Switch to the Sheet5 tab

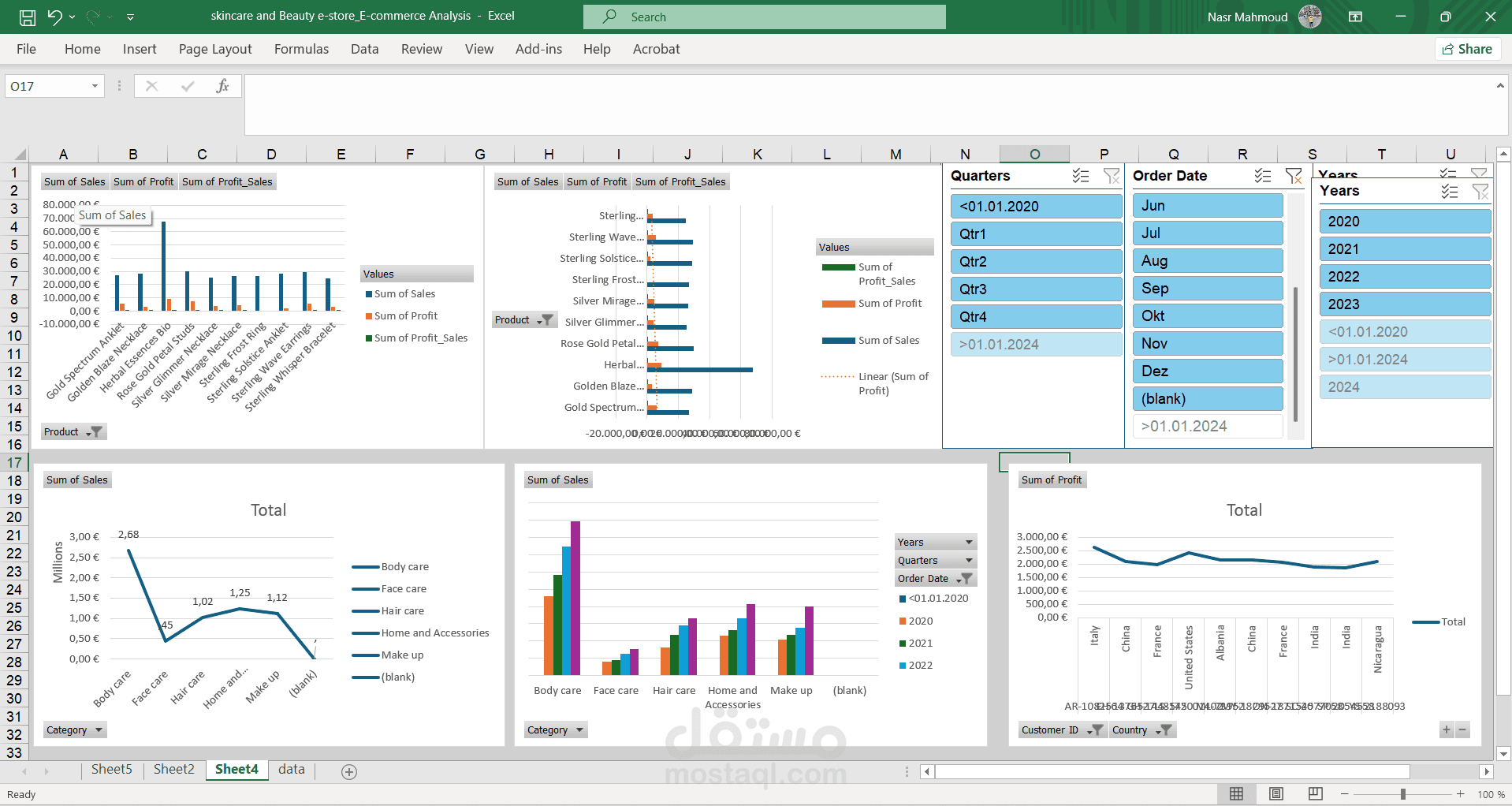coord(112,769)
